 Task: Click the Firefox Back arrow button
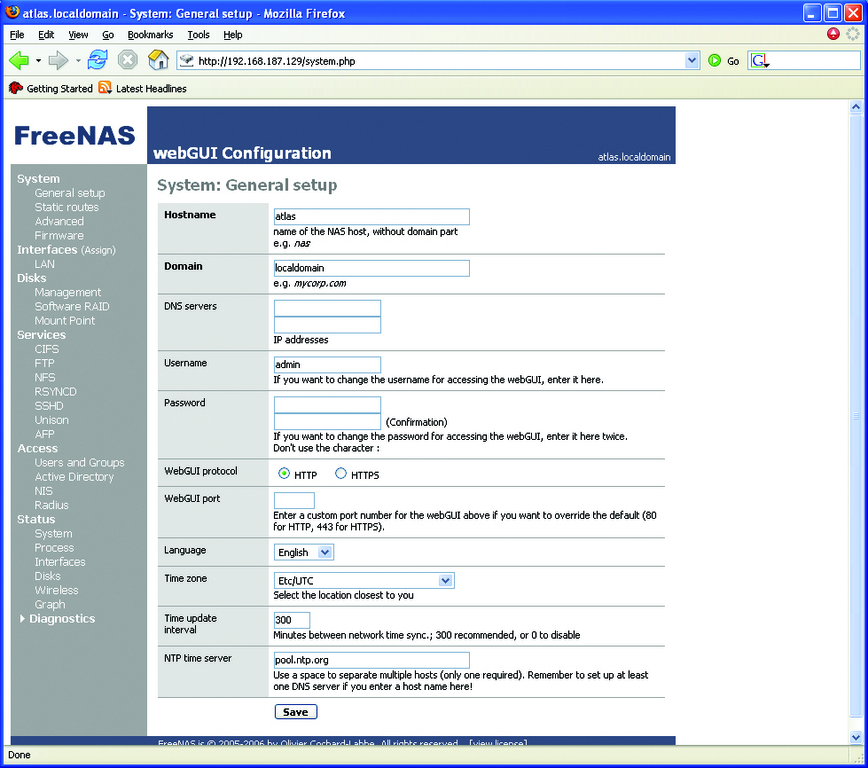(19, 61)
